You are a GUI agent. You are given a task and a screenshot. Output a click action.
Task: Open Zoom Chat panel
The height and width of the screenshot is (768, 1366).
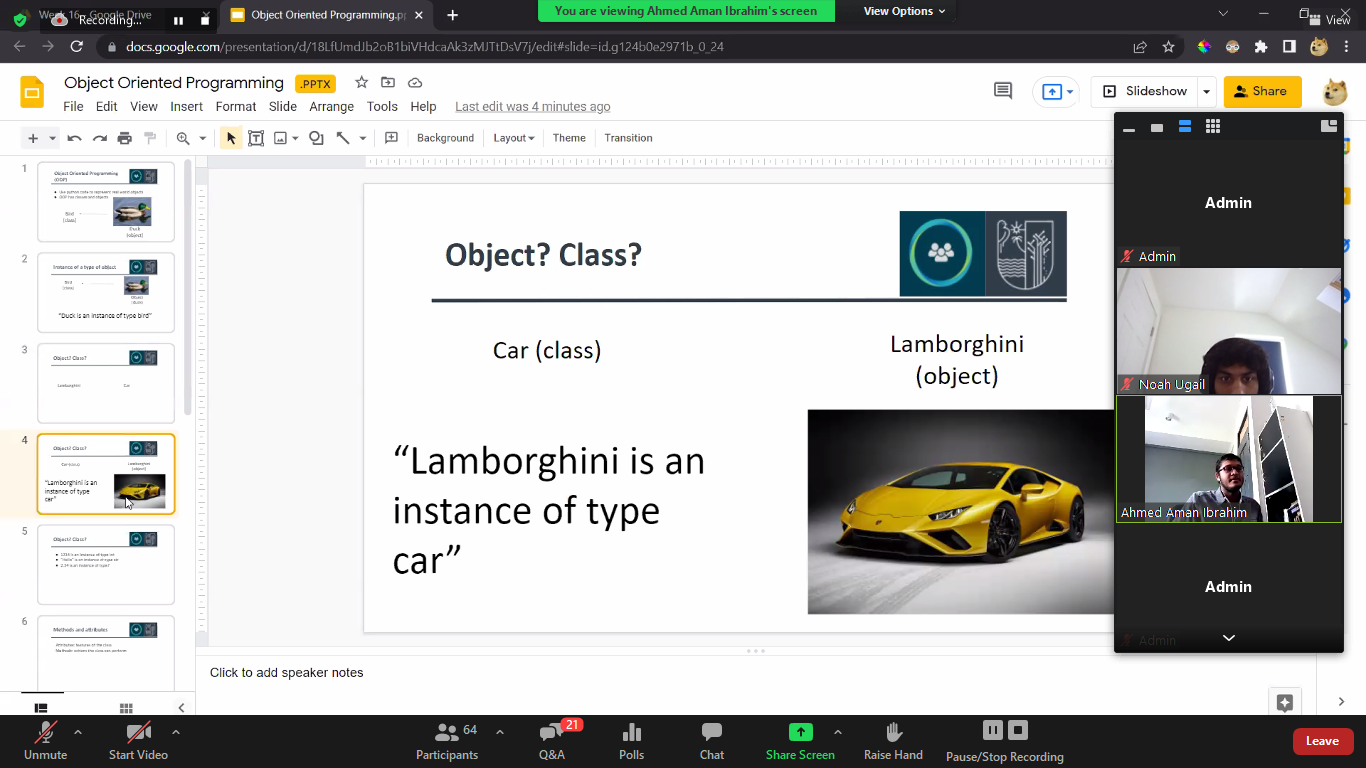click(712, 742)
